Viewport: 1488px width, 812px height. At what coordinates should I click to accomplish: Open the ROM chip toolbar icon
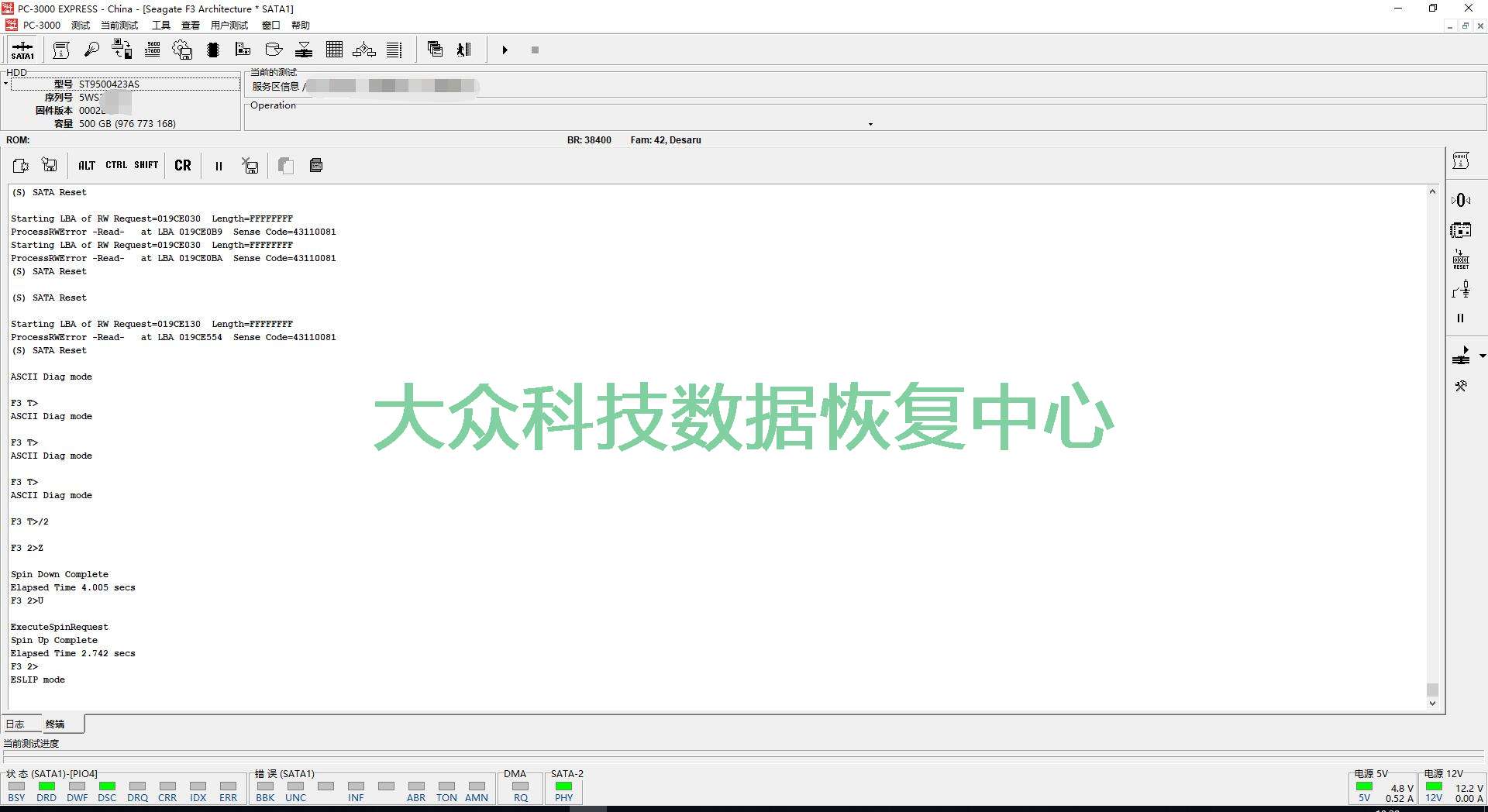pos(213,50)
